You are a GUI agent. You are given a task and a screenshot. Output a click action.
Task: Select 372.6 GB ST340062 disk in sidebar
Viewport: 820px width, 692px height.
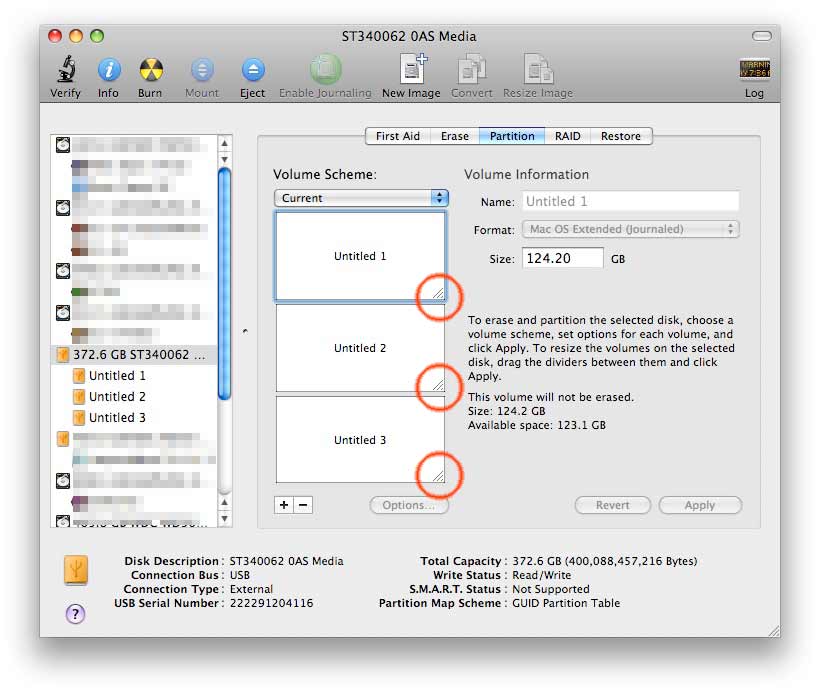tap(134, 355)
